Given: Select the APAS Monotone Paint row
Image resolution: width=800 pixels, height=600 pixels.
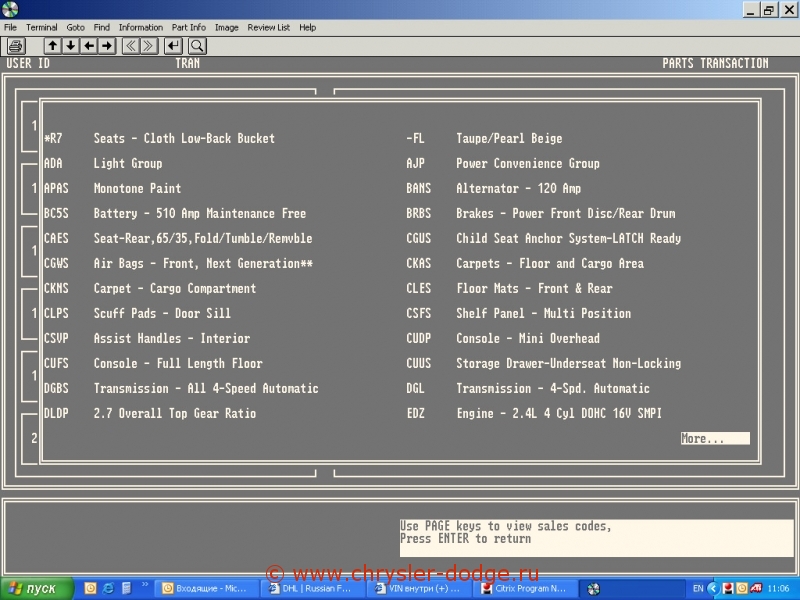Looking at the screenshot, I should click(112, 188).
